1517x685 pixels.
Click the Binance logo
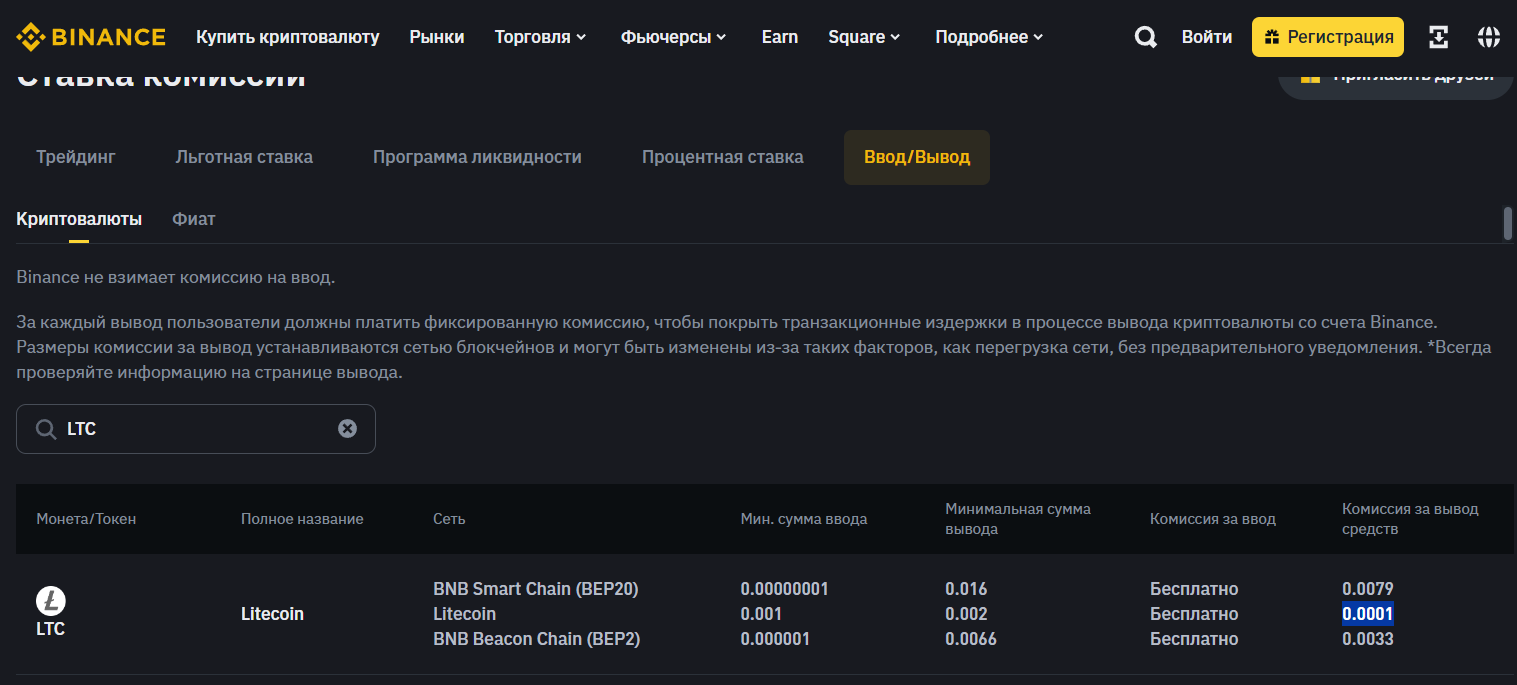pyautogui.click(x=91, y=37)
